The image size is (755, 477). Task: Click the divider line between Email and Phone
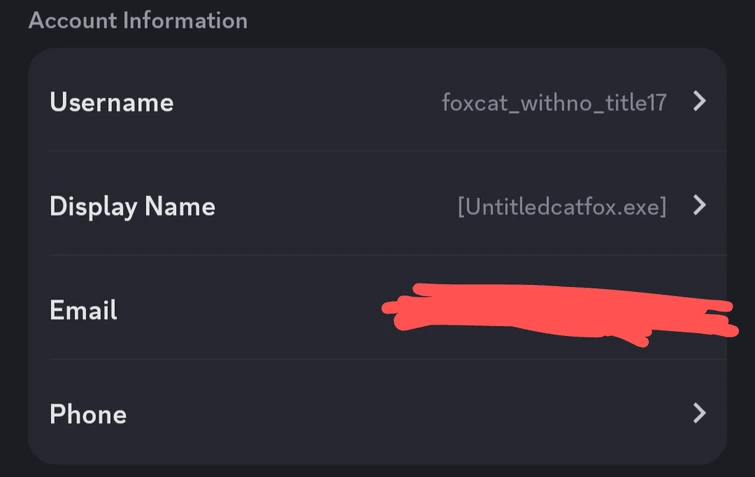pos(377,360)
